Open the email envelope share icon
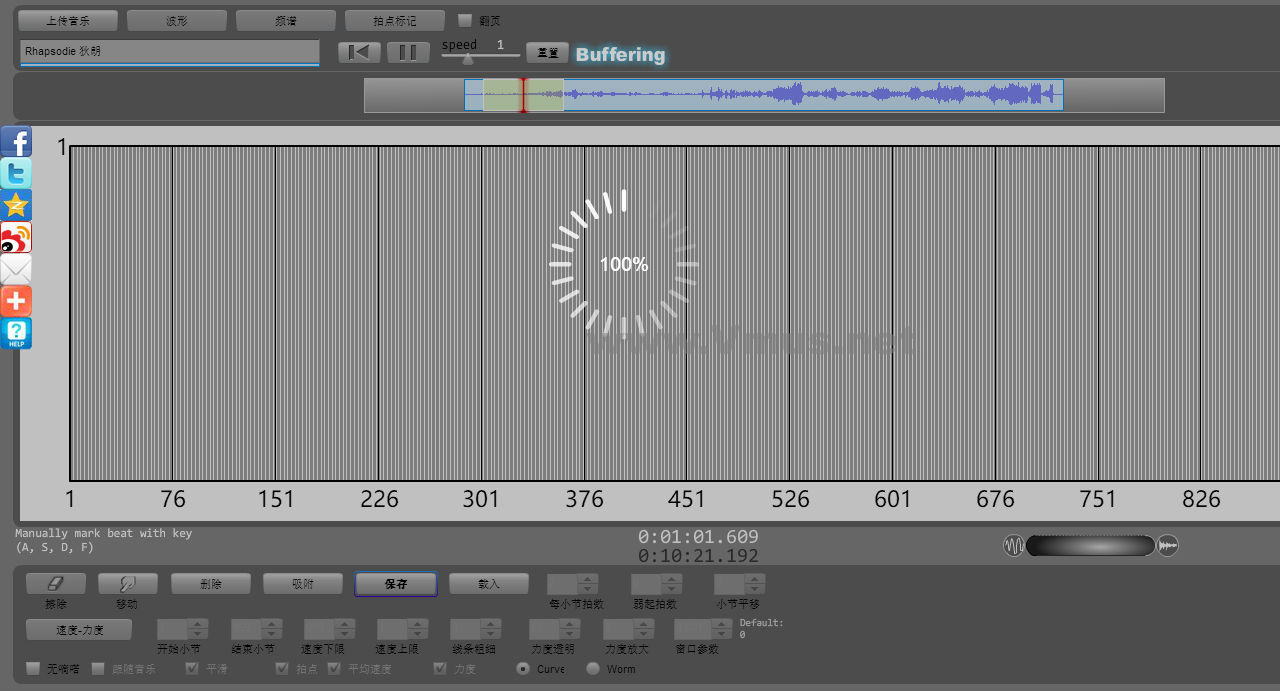The height and width of the screenshot is (691, 1280). point(16,270)
